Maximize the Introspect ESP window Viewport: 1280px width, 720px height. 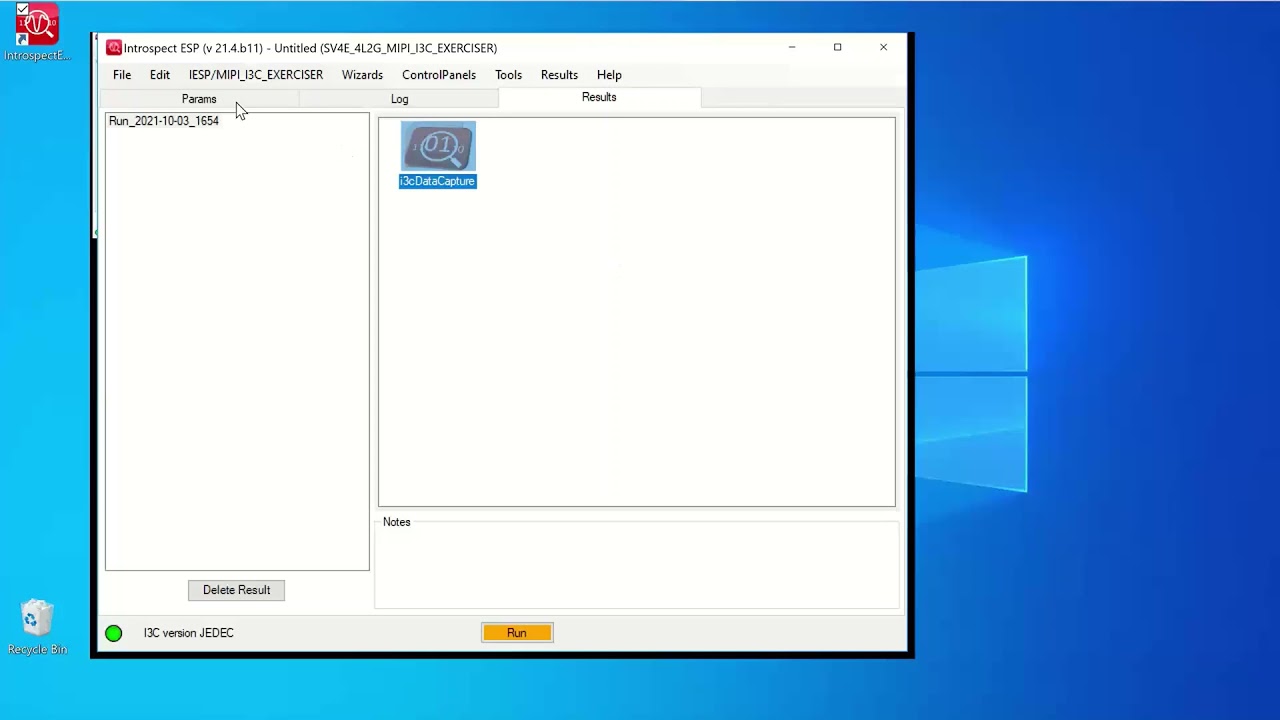tap(838, 47)
